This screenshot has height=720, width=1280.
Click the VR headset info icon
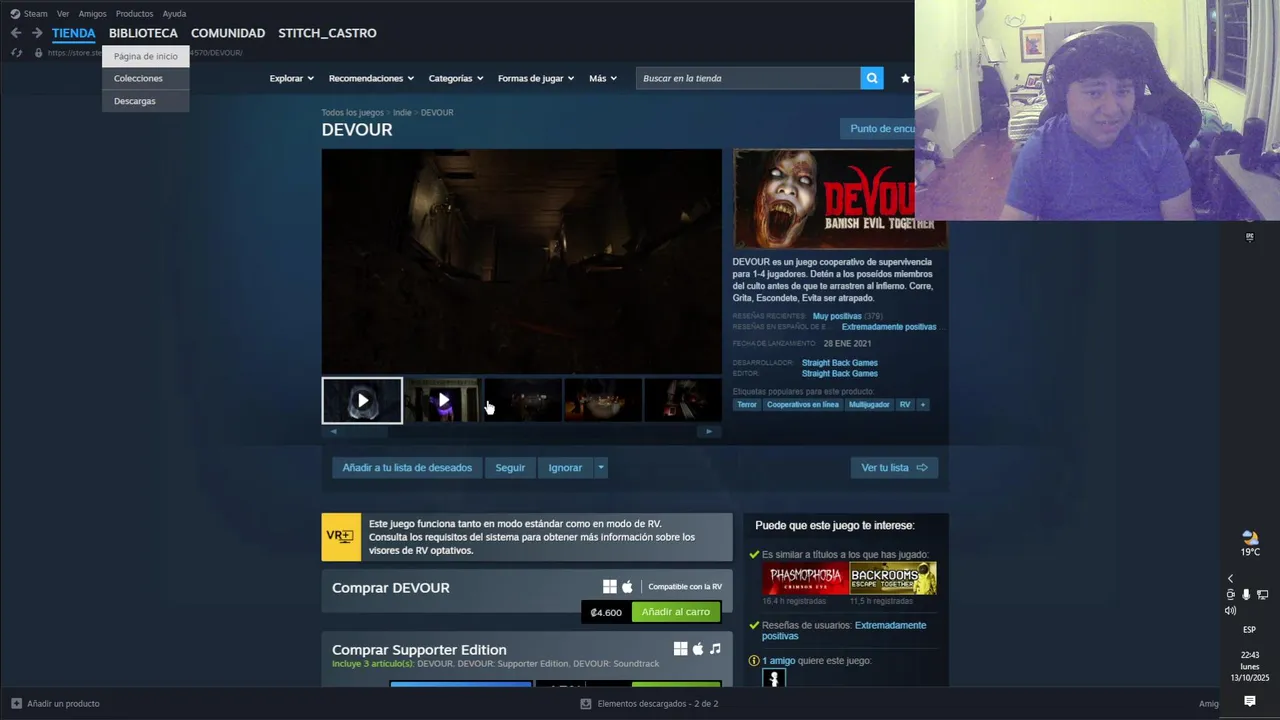(341, 537)
